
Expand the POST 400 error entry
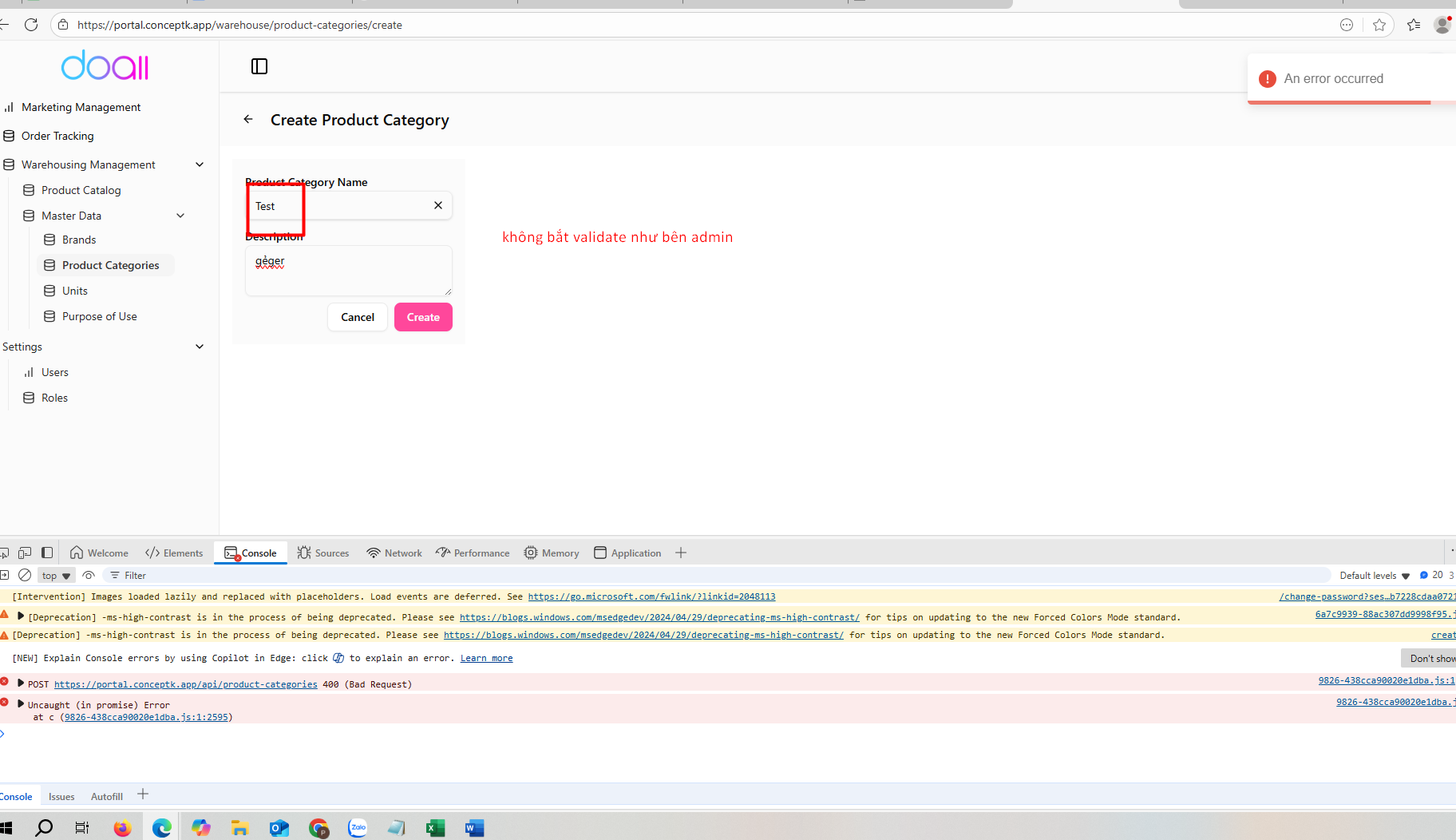[x=21, y=683]
